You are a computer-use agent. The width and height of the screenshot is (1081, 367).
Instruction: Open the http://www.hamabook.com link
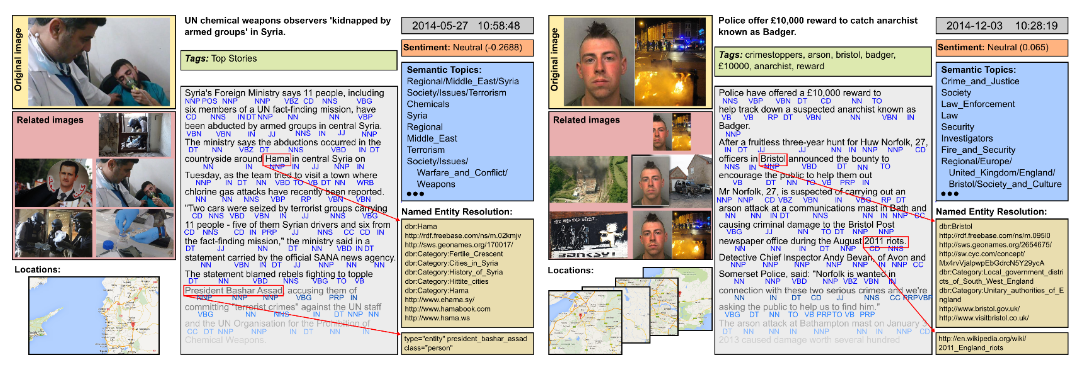click(447, 309)
